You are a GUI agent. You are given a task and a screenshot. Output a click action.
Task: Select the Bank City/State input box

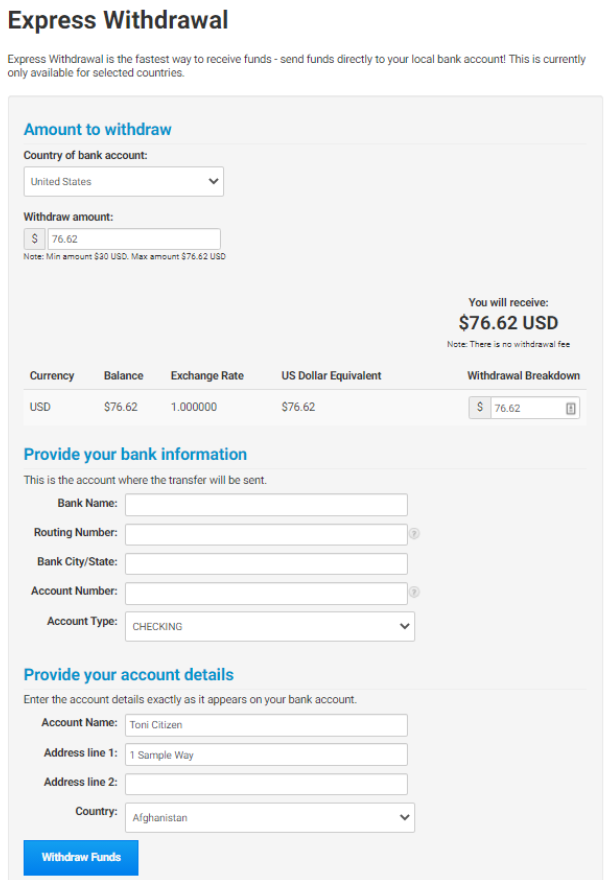266,563
